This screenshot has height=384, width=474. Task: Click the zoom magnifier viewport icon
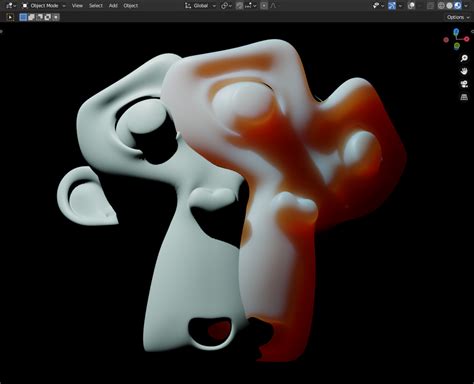coord(464,58)
